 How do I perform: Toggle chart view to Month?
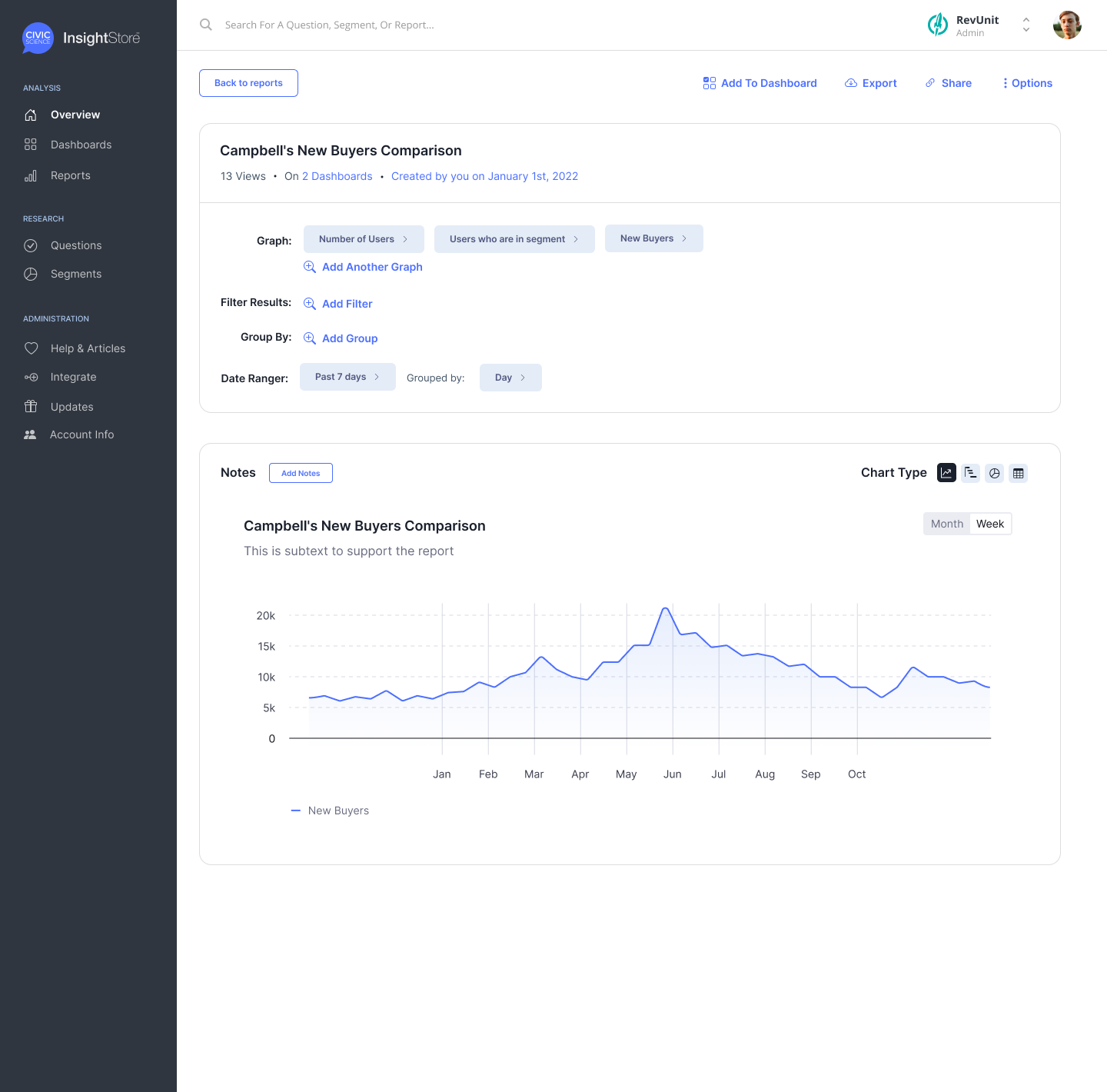coord(946,524)
